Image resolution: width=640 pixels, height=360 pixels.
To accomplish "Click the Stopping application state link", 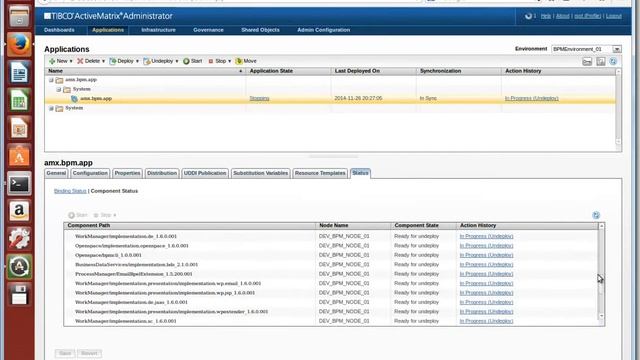I will pos(259,98).
